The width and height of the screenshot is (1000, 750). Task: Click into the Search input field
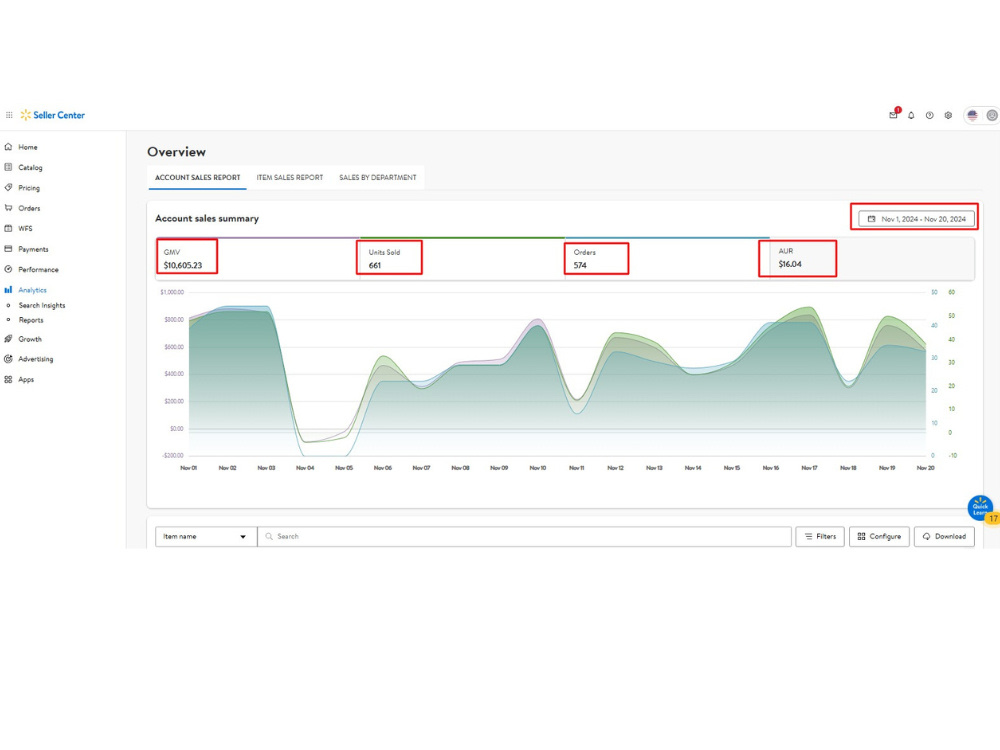(x=525, y=536)
